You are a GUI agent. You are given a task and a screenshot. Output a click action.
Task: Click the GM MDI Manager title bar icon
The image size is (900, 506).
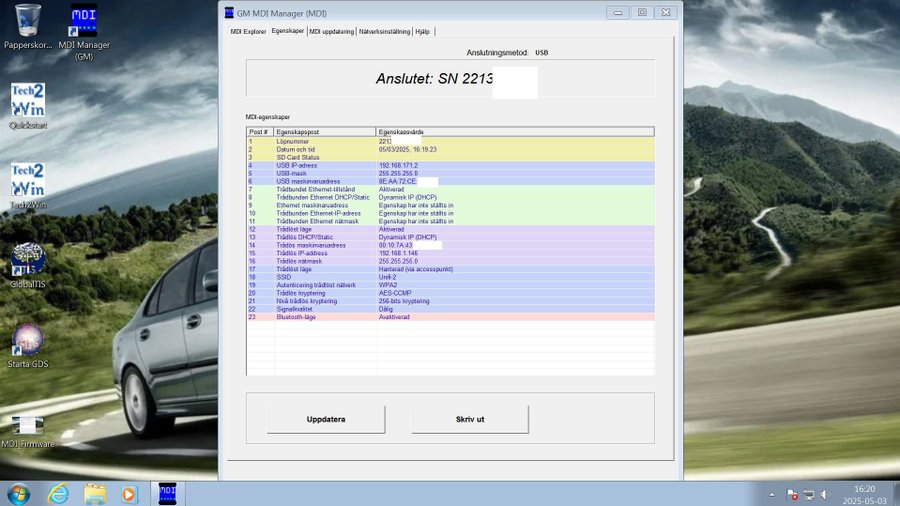tap(229, 13)
